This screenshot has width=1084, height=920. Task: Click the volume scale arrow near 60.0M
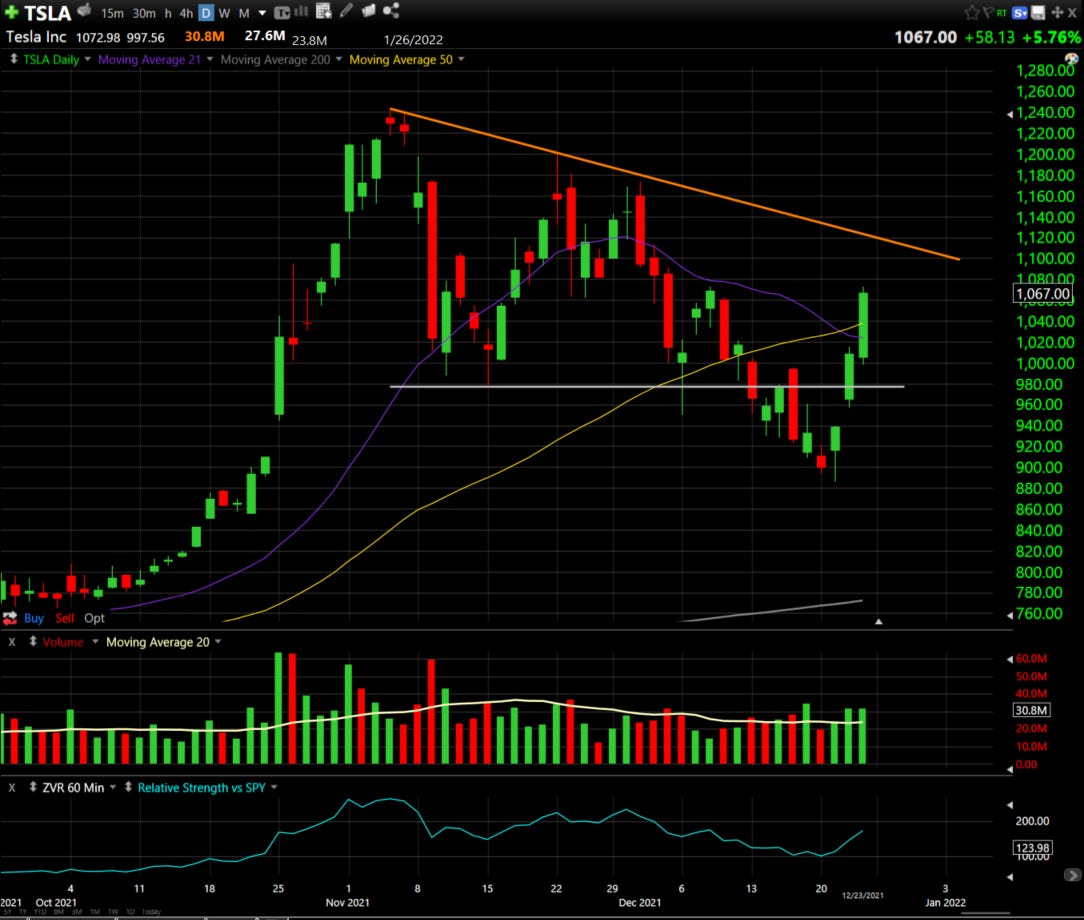(x=1010, y=659)
